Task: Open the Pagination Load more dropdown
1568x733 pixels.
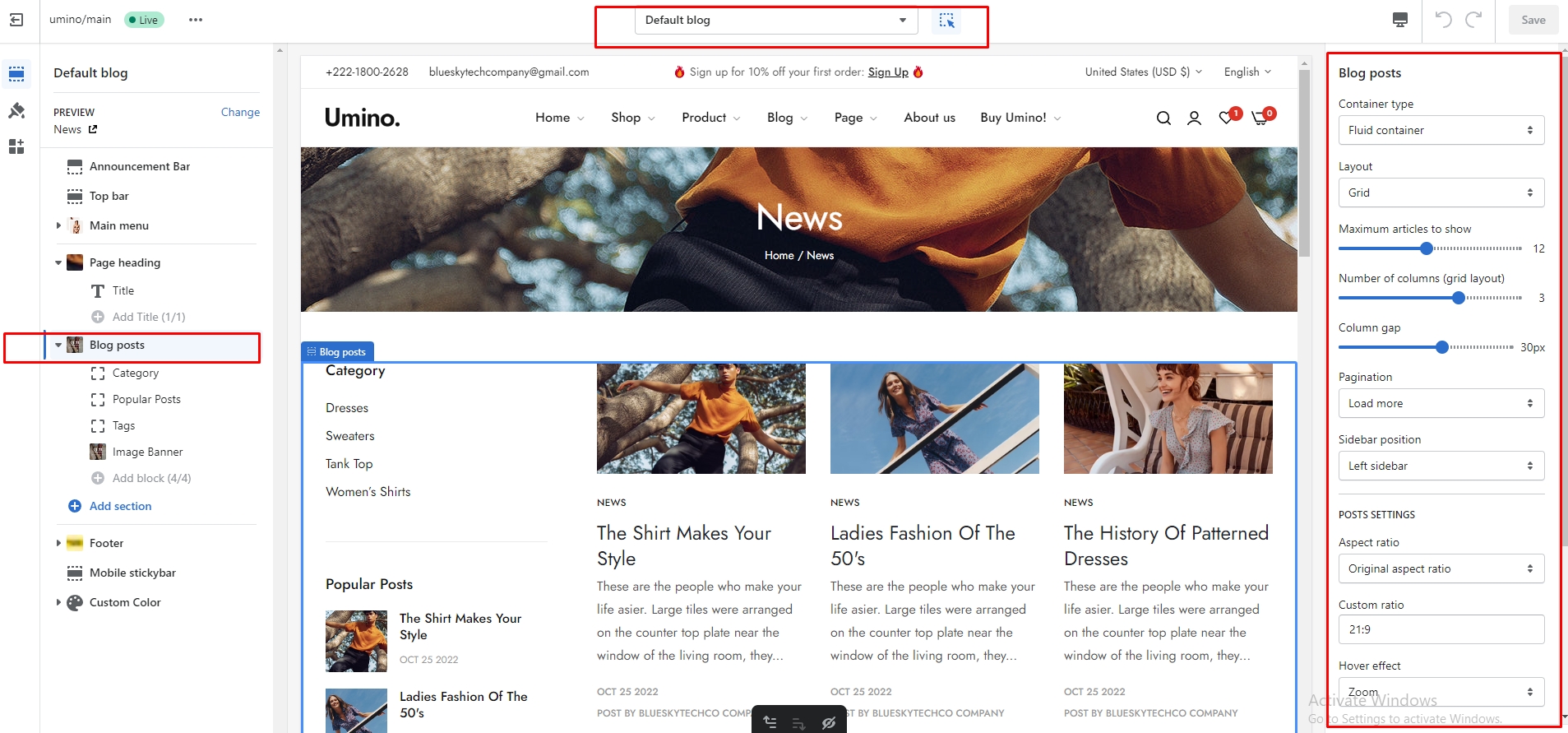Action: (1441, 403)
